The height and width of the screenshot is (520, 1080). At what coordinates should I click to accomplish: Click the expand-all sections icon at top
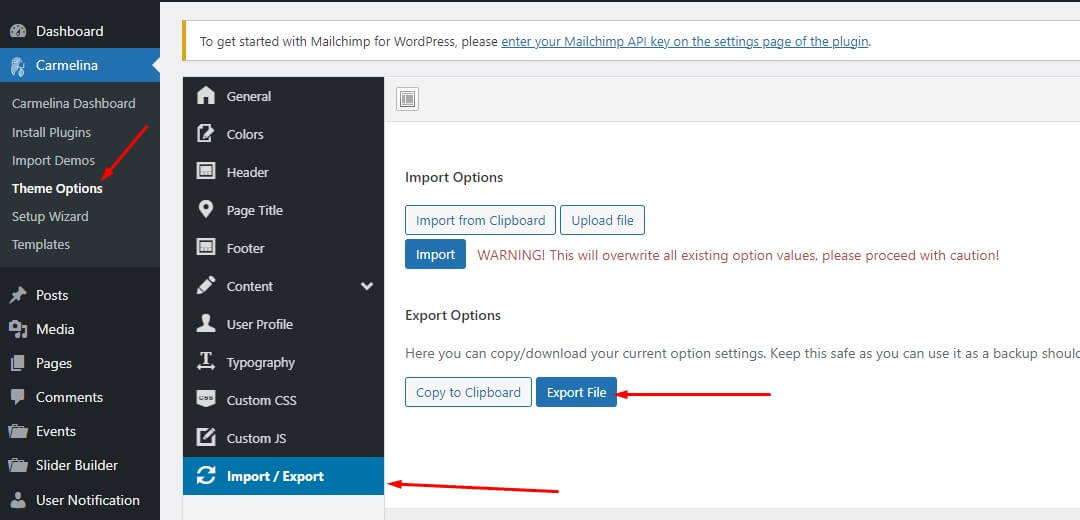[x=407, y=99]
